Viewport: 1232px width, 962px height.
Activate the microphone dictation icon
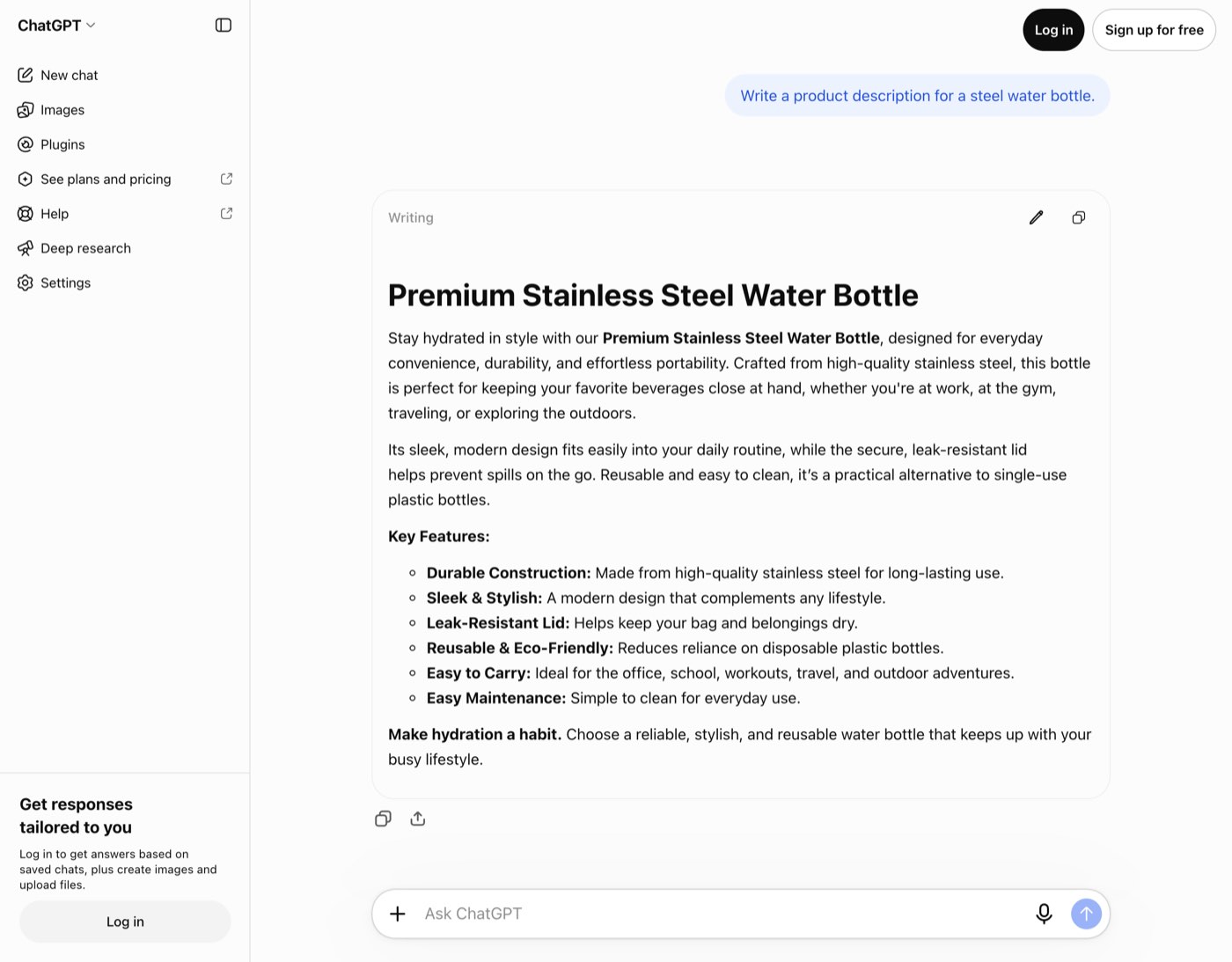click(1044, 914)
